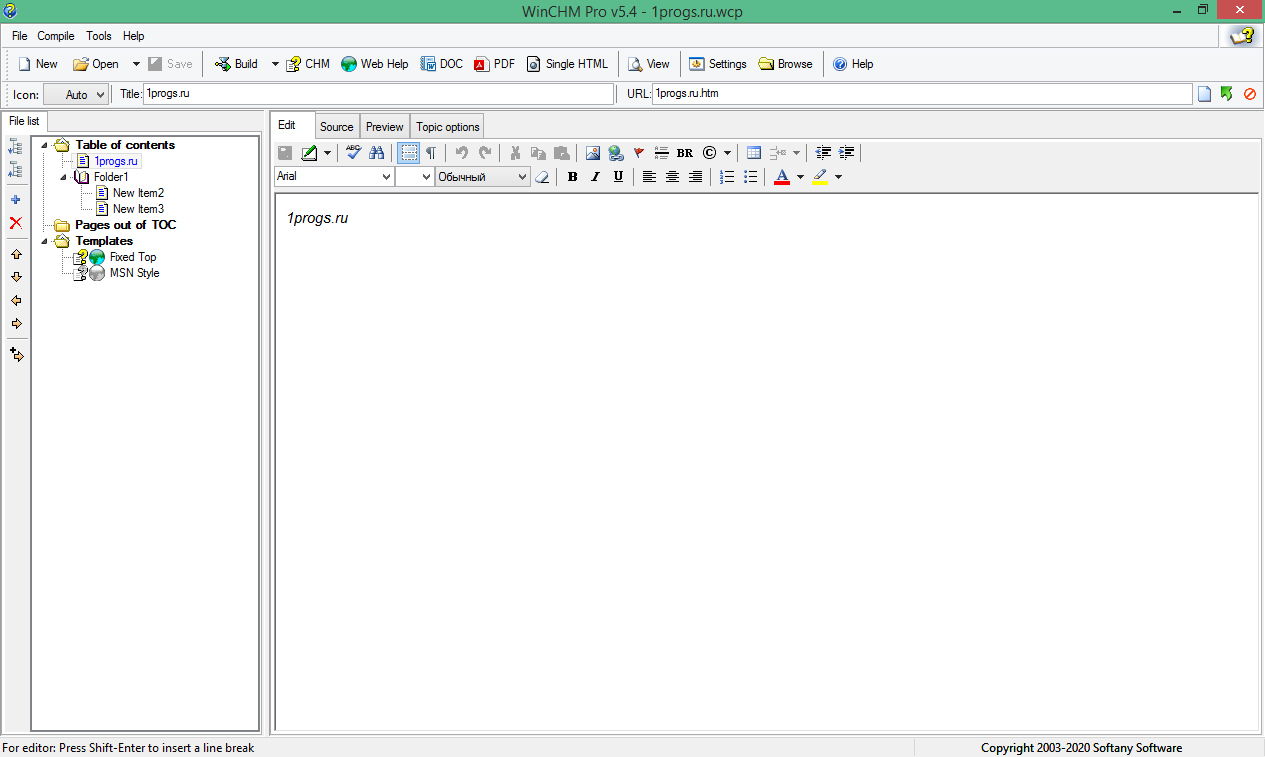Open the font color dropdown arrow
Image resolution: width=1265 pixels, height=757 pixels.
click(800, 177)
